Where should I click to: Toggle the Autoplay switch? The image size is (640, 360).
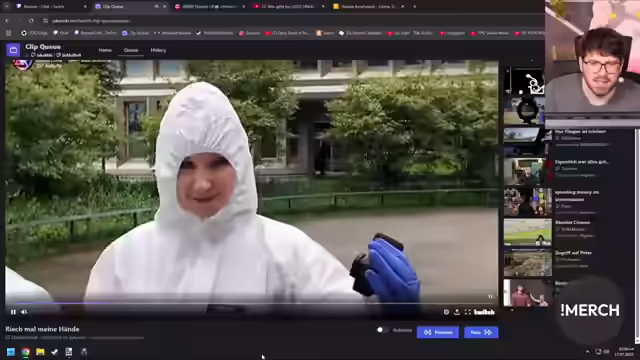tap(382, 330)
